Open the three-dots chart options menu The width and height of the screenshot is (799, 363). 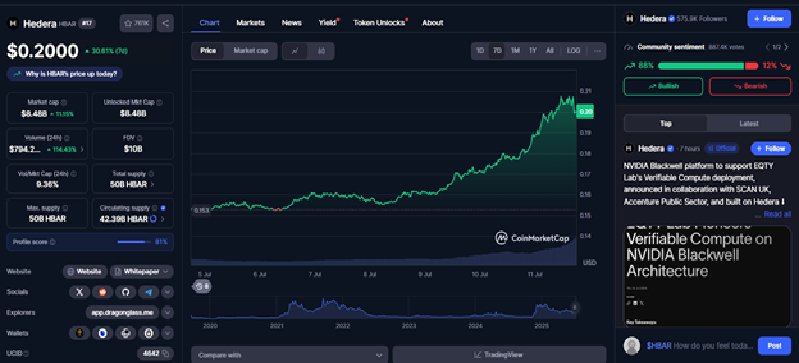[x=597, y=51]
